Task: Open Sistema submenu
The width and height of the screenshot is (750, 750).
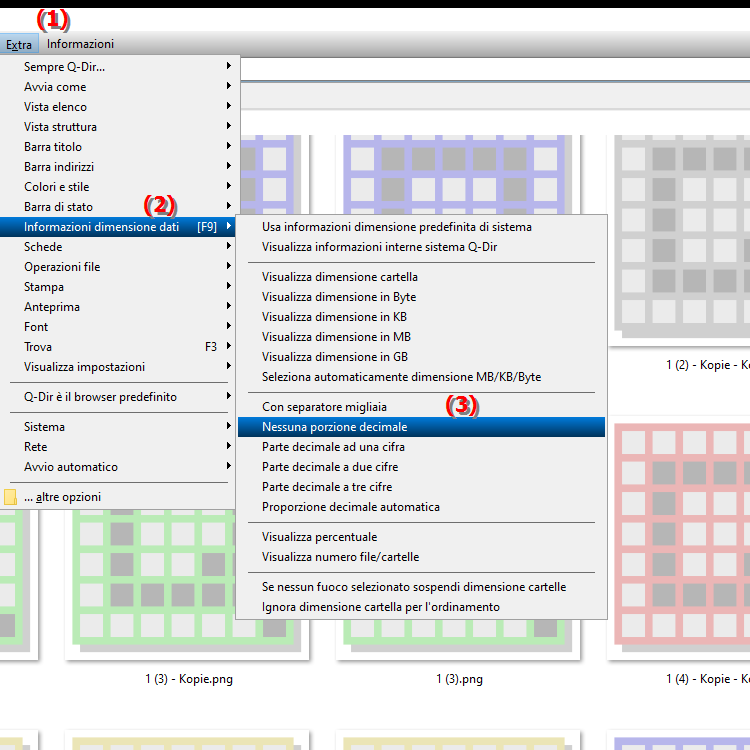Action: pyautogui.click(x=118, y=427)
